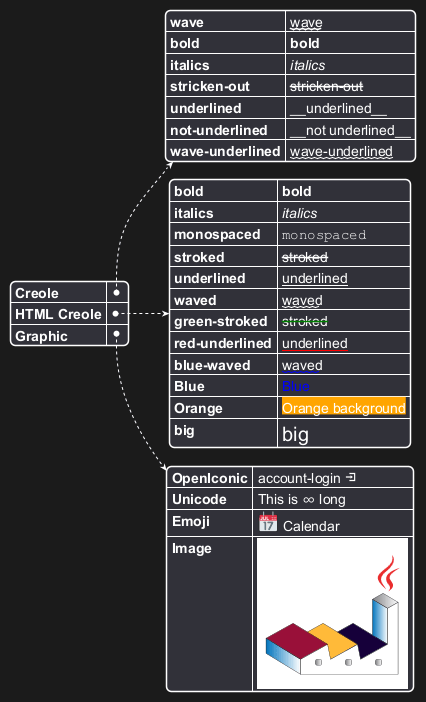The width and height of the screenshot is (426, 702).
Task: Click the calendar emoji icon
Action: pos(268,522)
